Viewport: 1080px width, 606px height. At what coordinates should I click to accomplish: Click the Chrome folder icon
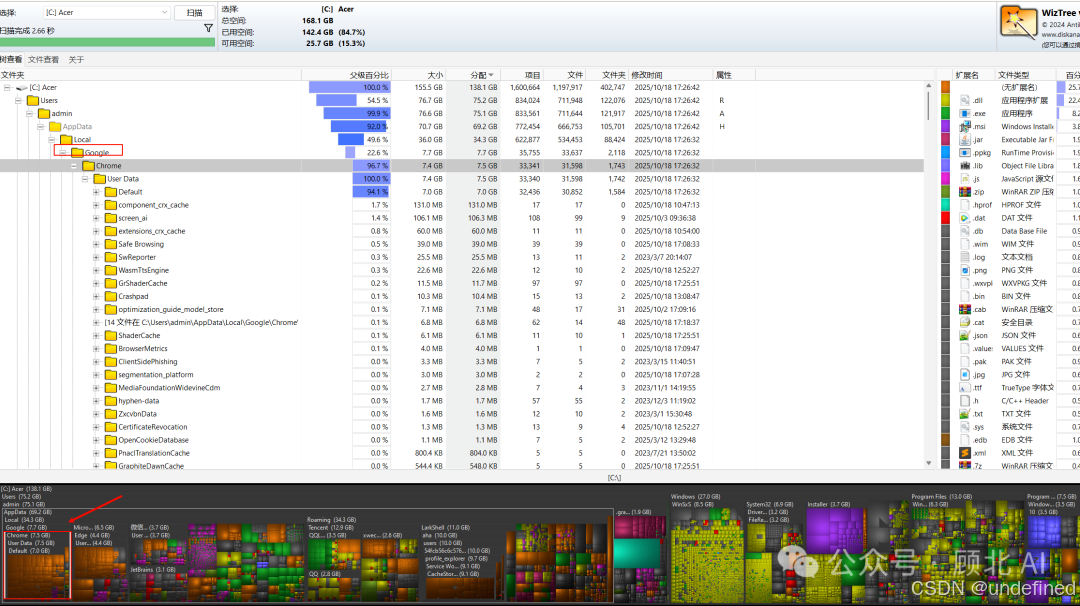(x=88, y=166)
